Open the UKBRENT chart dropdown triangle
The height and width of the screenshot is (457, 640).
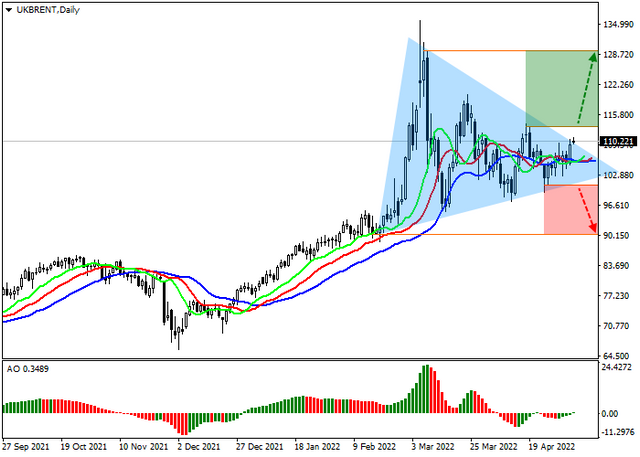click(x=9, y=10)
